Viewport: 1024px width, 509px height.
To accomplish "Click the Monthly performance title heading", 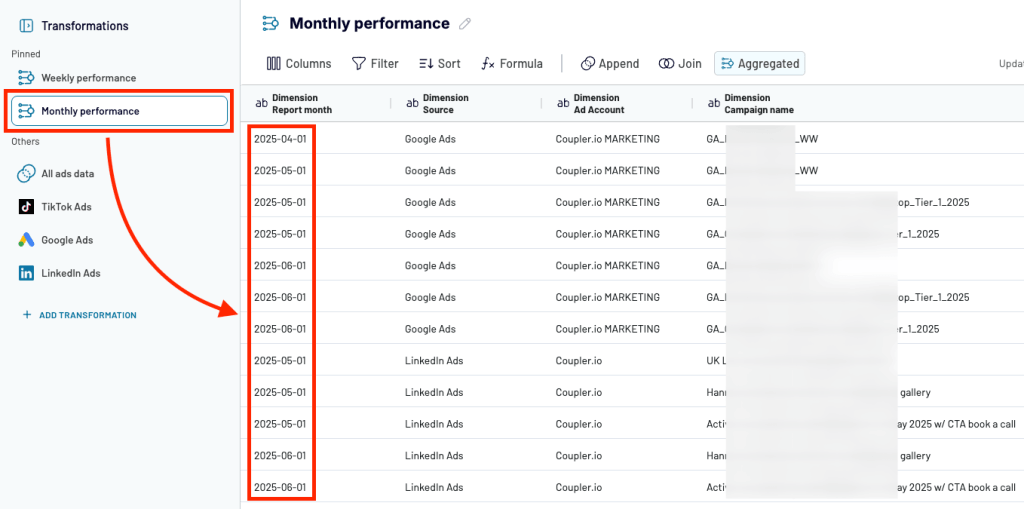I will click(370, 24).
